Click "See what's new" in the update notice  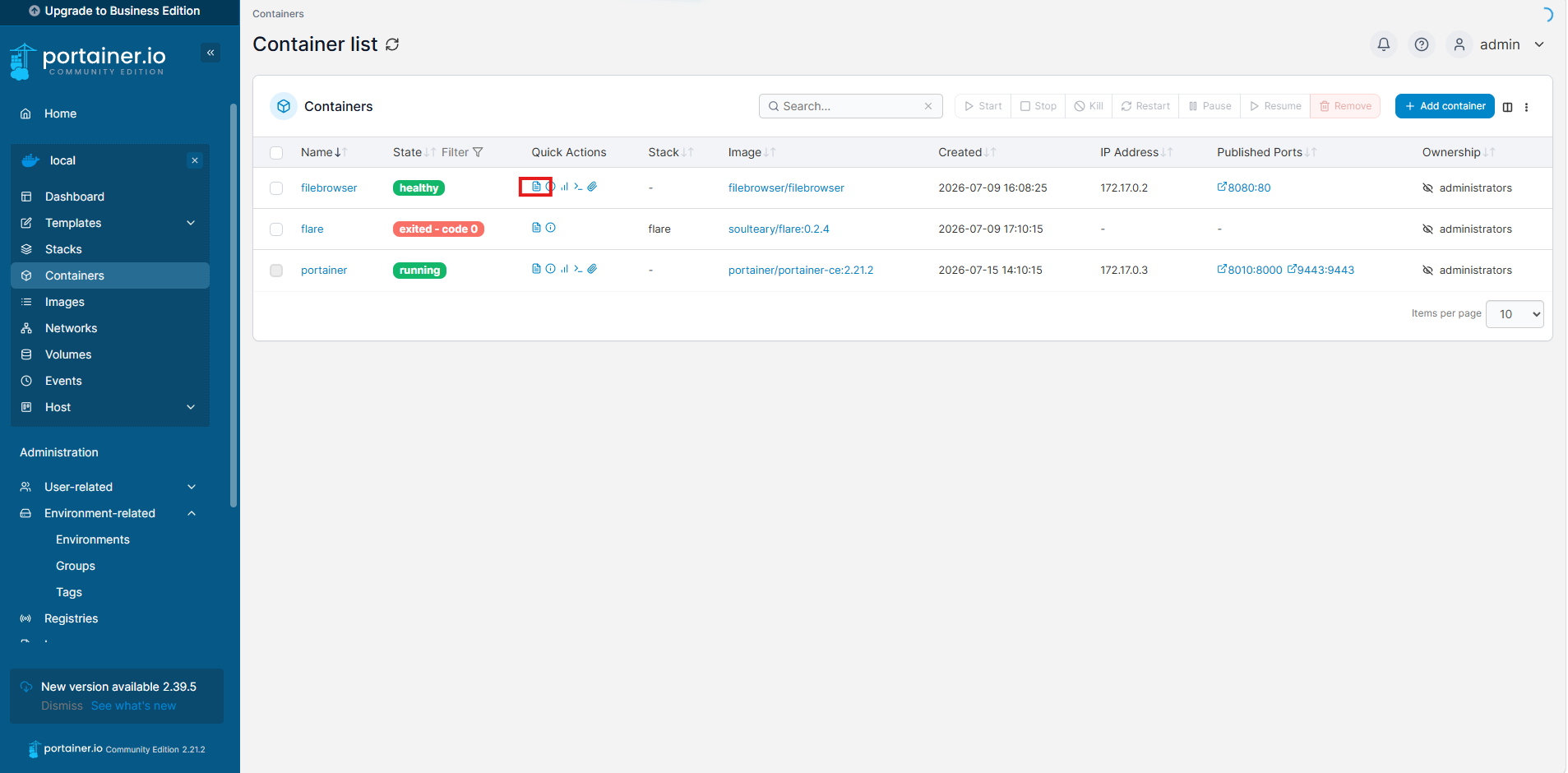133,706
